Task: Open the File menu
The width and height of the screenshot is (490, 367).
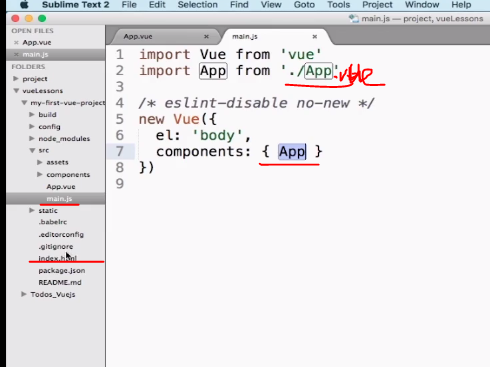Action: (x=129, y=5)
